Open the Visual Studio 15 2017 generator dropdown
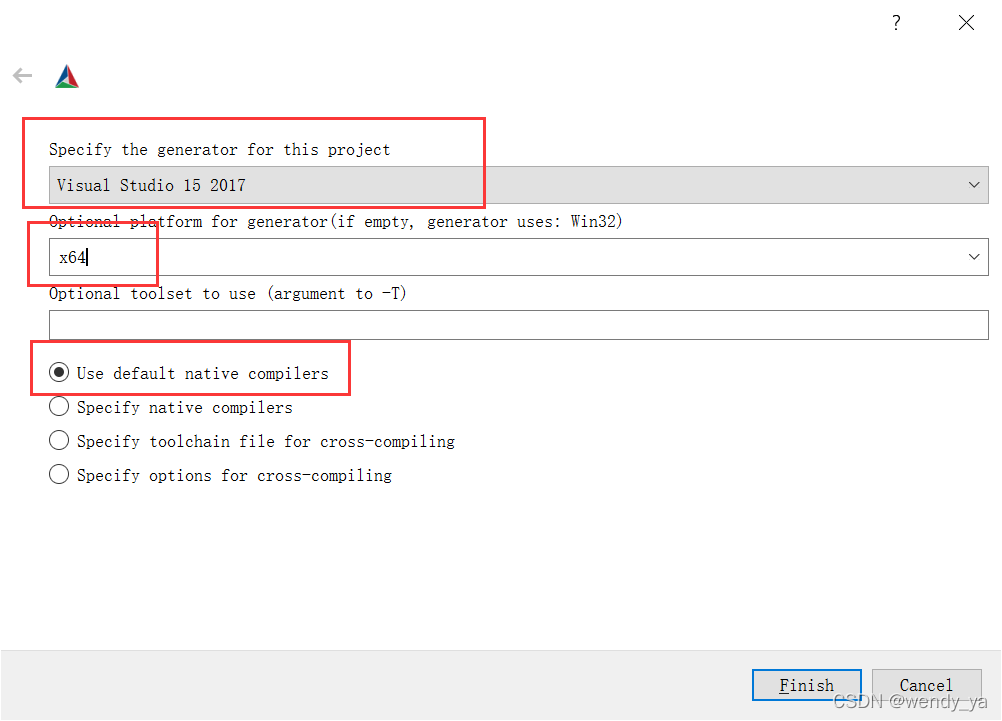 point(500,185)
